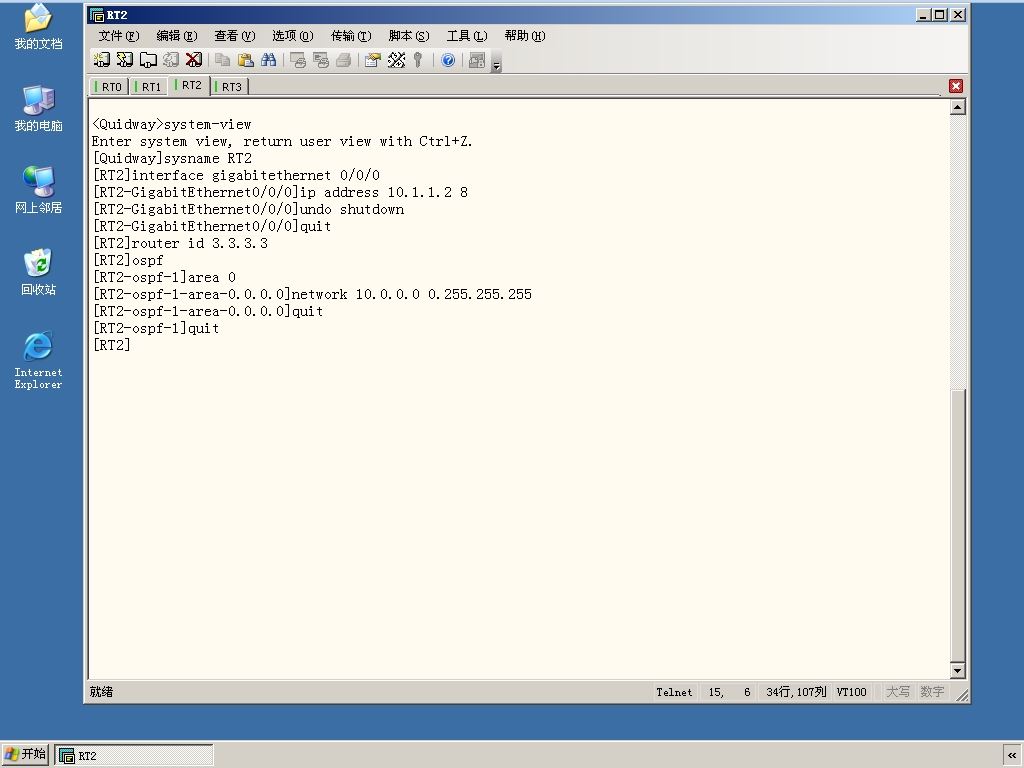Click the Connect toolbar icon
Viewport: 1024px width, 768px height.
101,60
